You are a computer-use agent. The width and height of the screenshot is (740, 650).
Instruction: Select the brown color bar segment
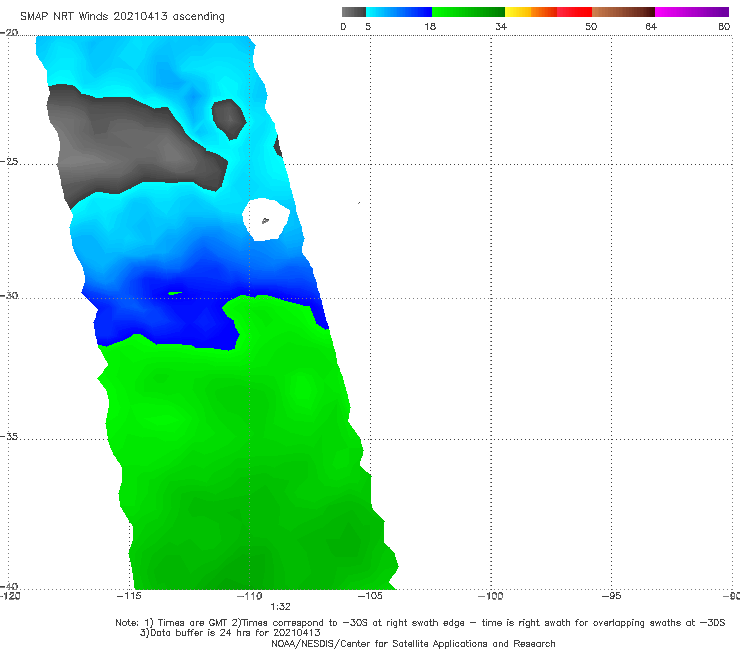tap(623, 12)
